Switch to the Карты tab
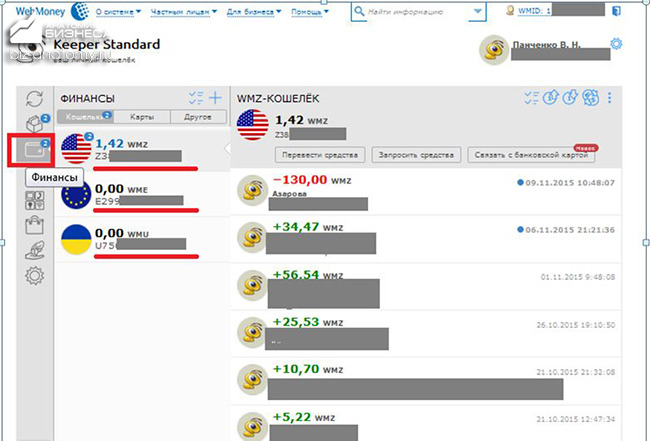This screenshot has width=650, height=441. point(142,116)
